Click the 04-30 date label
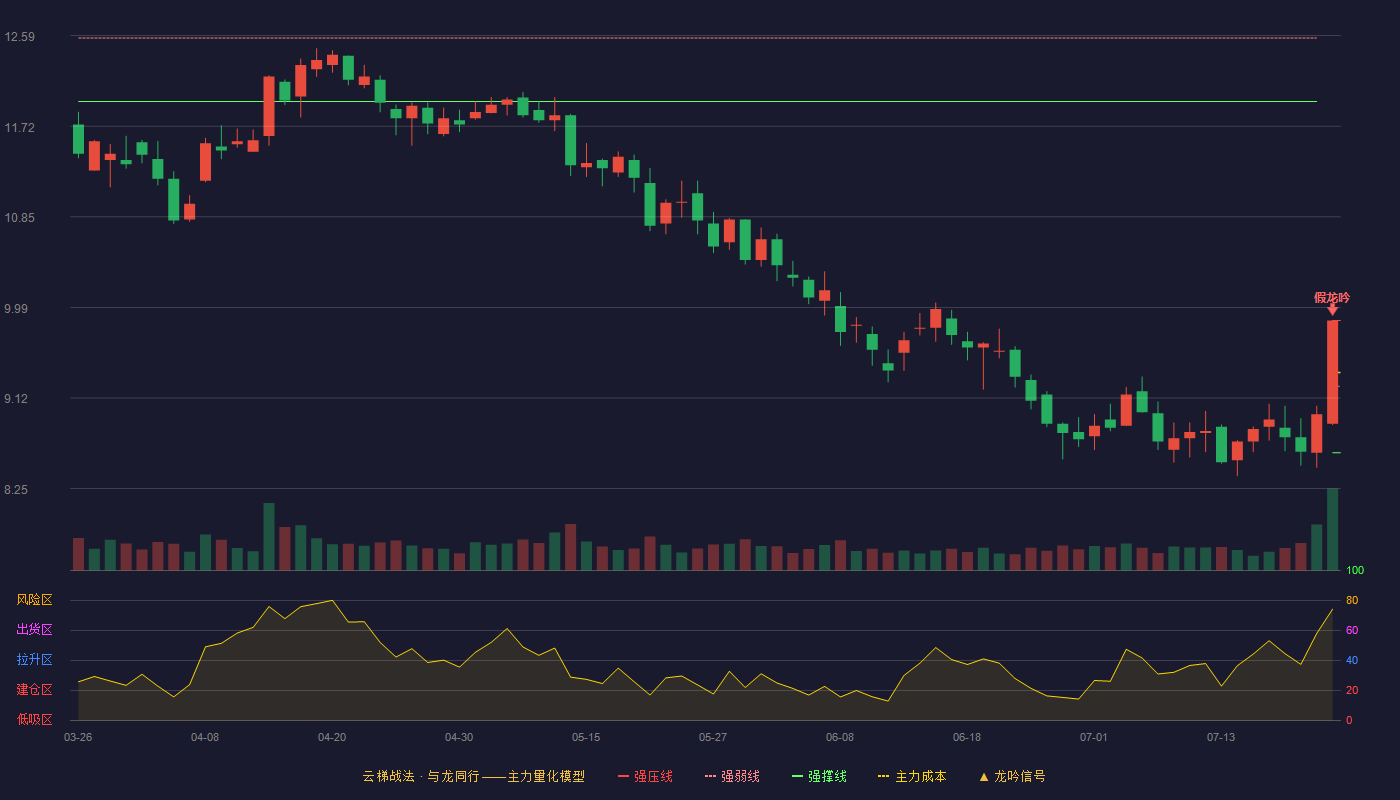Screen dimensions: 1400x800 point(459,737)
